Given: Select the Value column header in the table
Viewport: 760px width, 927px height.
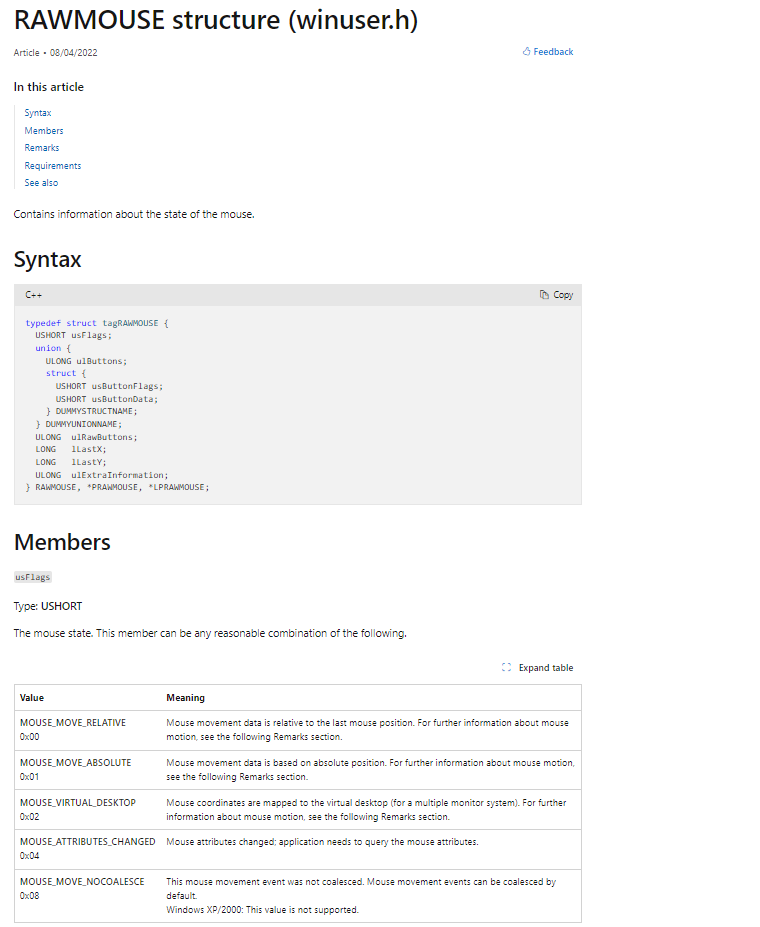Looking at the screenshot, I should coord(31,697).
